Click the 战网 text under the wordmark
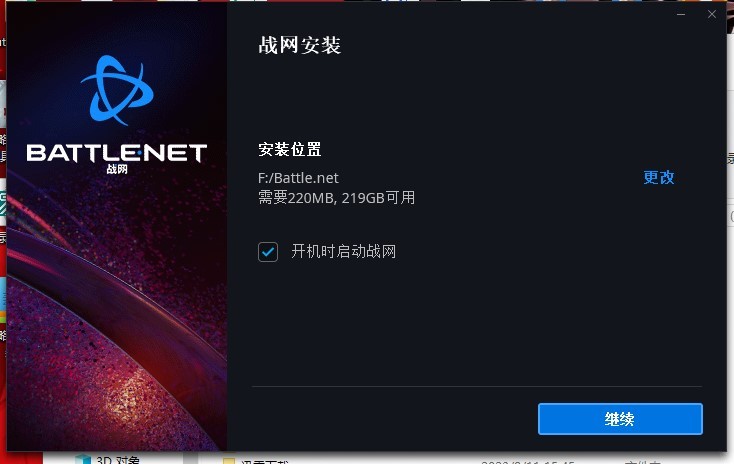The width and height of the screenshot is (734, 464). (117, 169)
